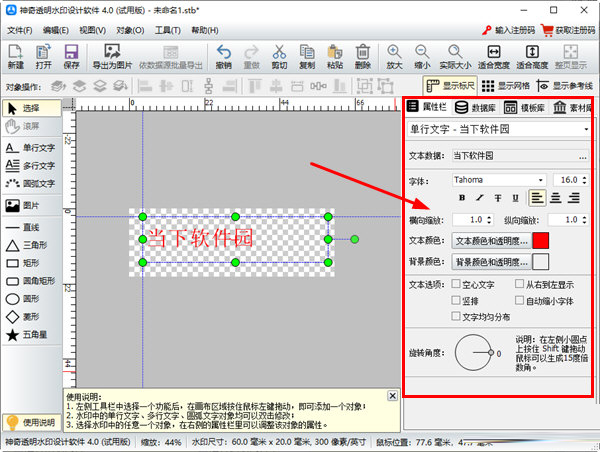Select the 五角星 star shape tool

31,335
